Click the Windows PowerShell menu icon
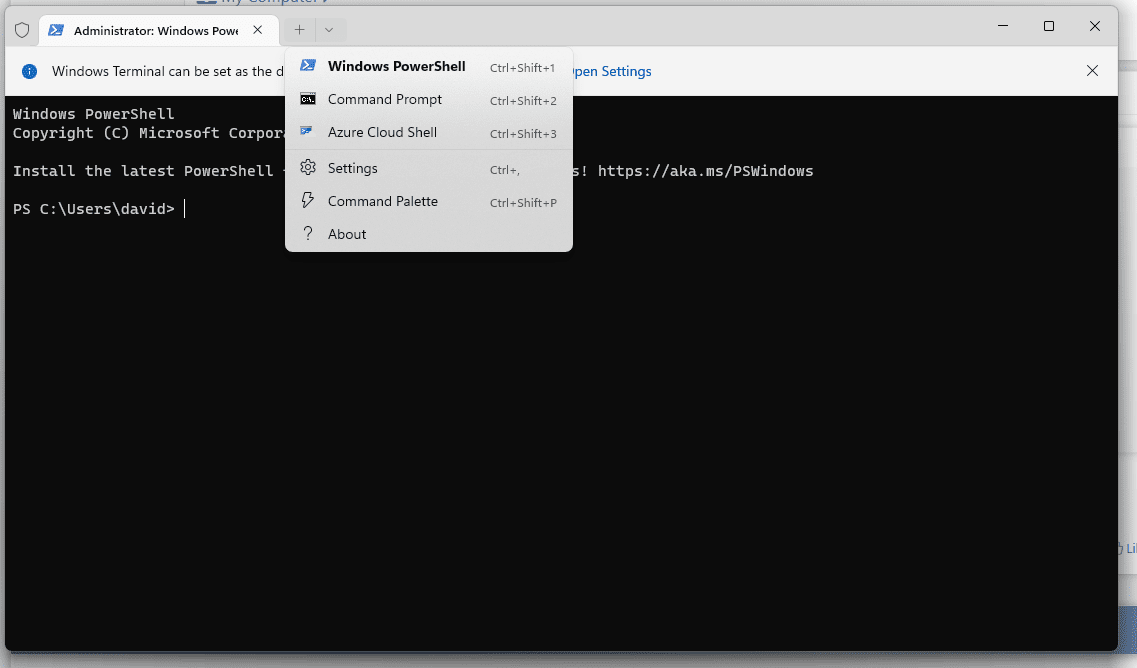The image size is (1137, 668). coord(307,65)
